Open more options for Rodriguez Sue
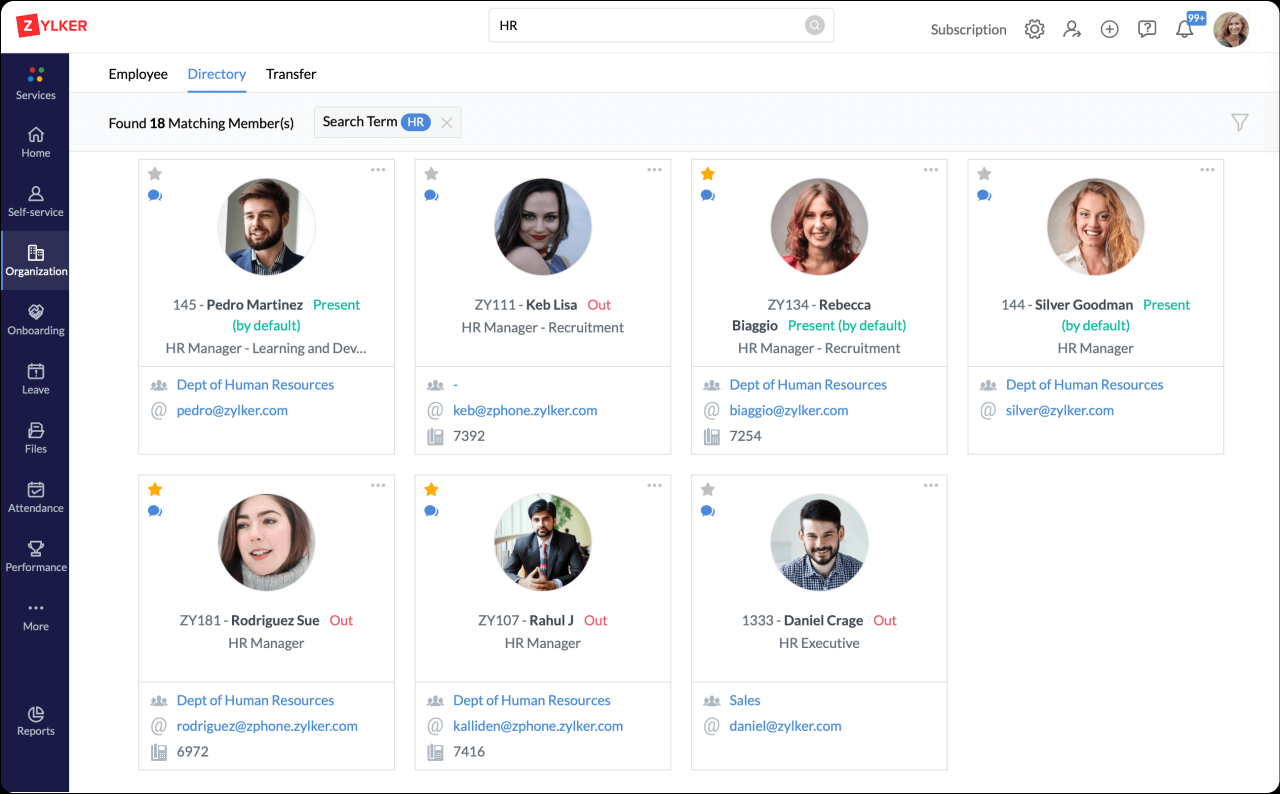The image size is (1280, 794). point(378,484)
